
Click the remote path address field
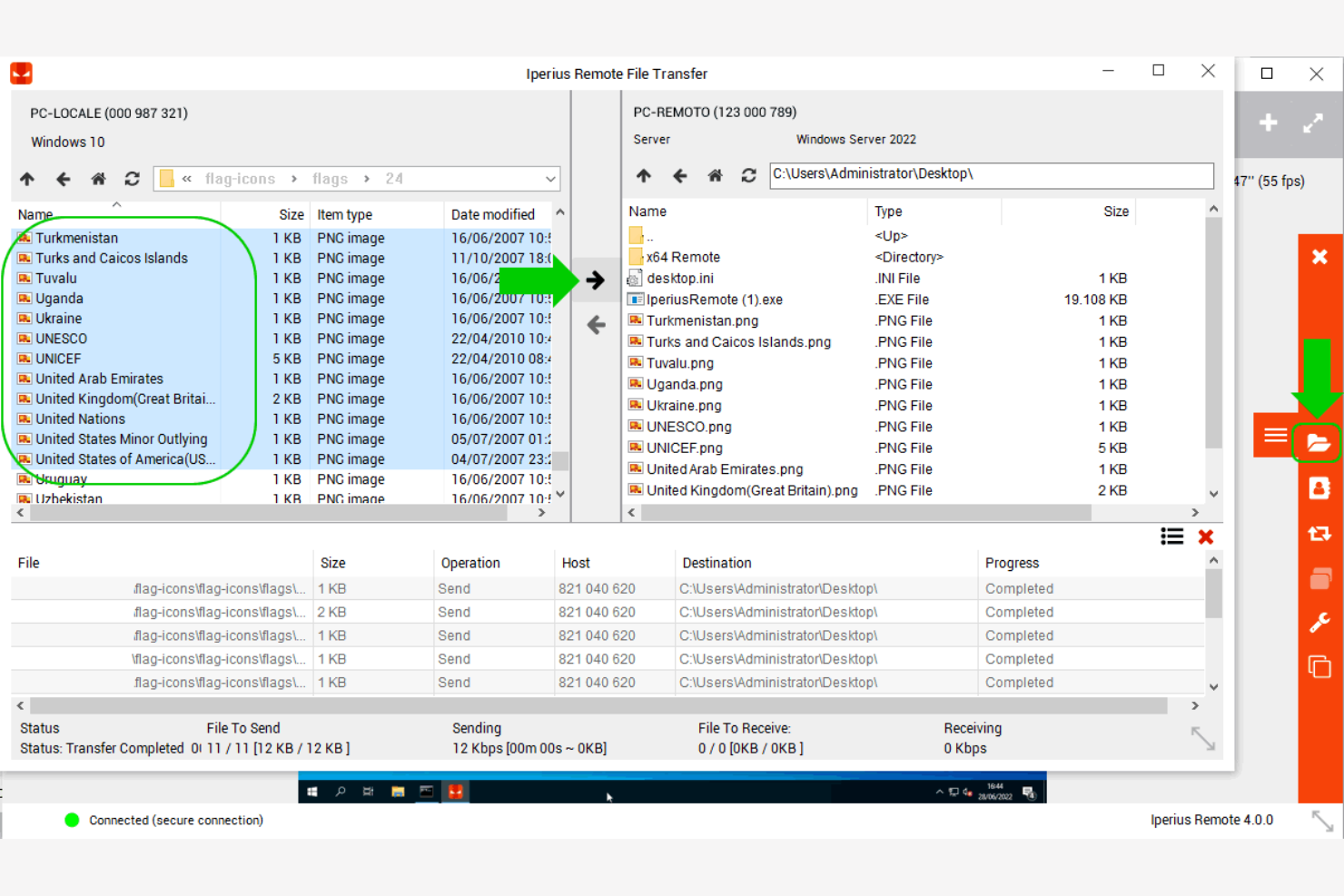tap(992, 175)
